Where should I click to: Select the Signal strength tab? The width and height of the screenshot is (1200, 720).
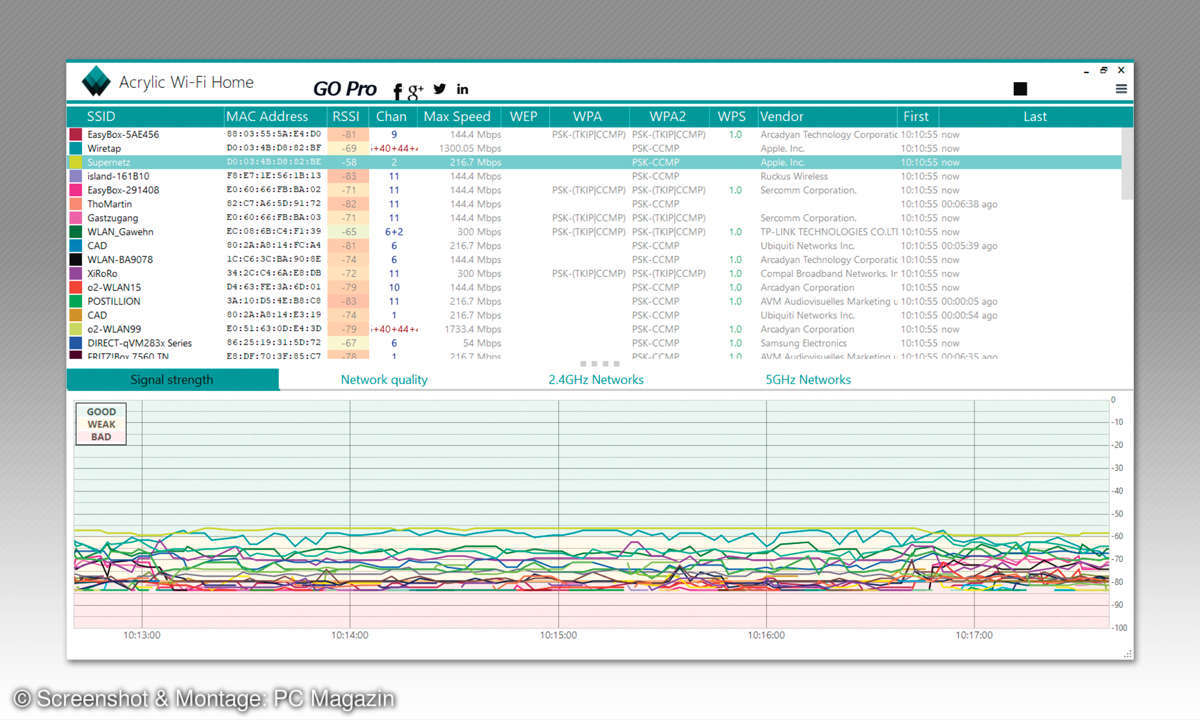point(172,380)
